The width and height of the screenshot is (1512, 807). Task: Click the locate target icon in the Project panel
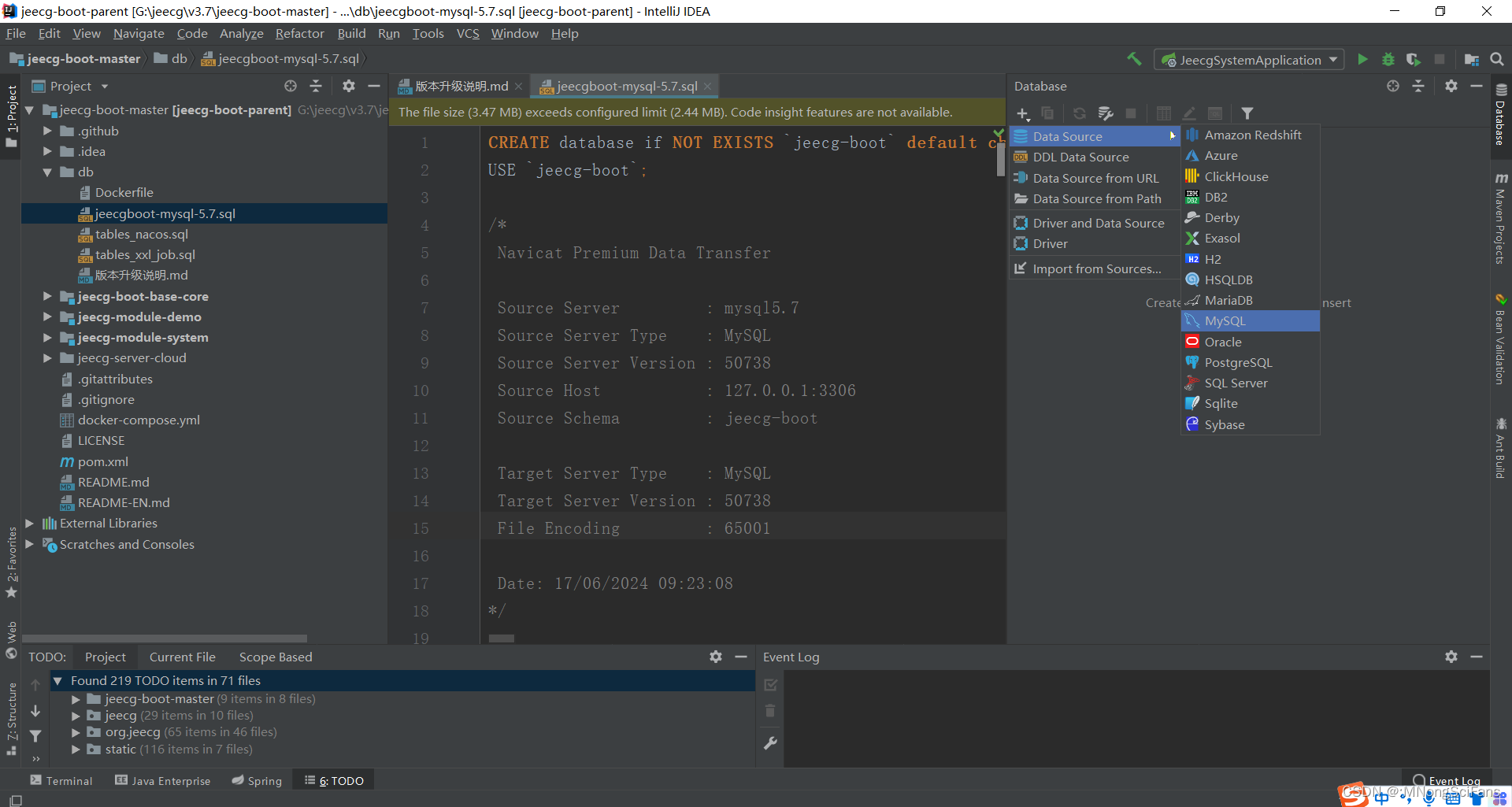click(x=291, y=86)
